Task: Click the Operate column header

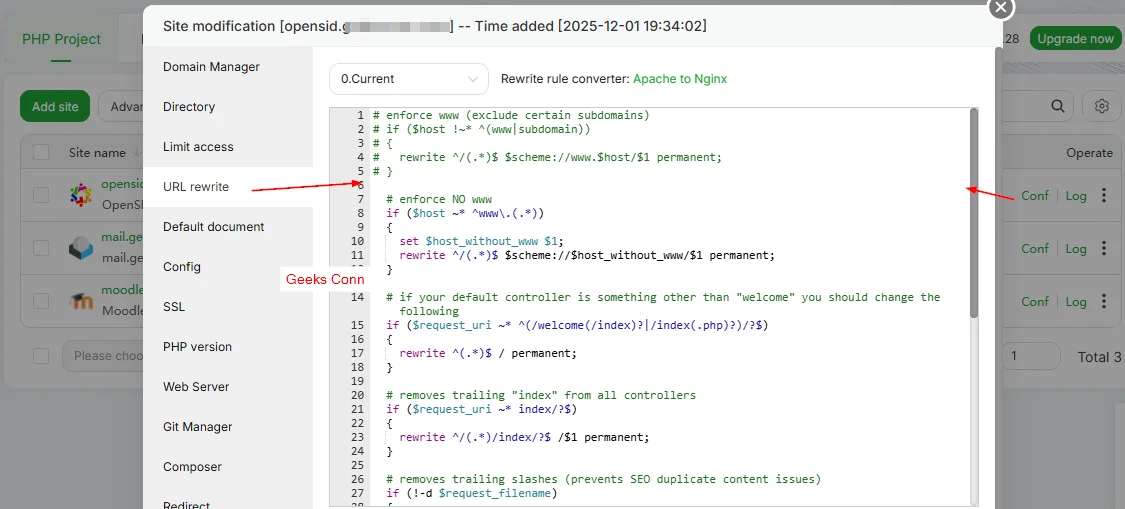Action: pos(1089,152)
